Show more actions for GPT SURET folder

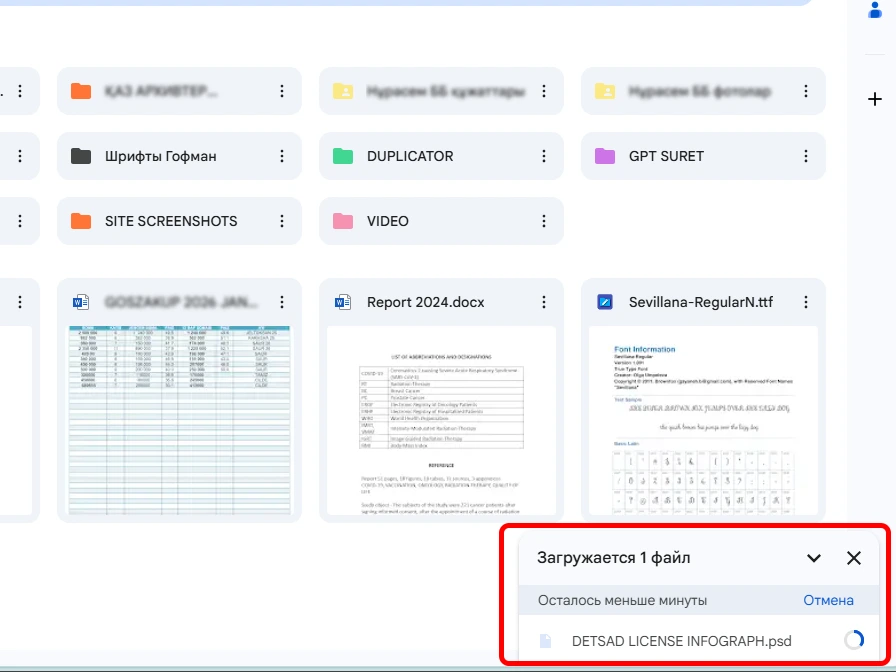pos(806,156)
